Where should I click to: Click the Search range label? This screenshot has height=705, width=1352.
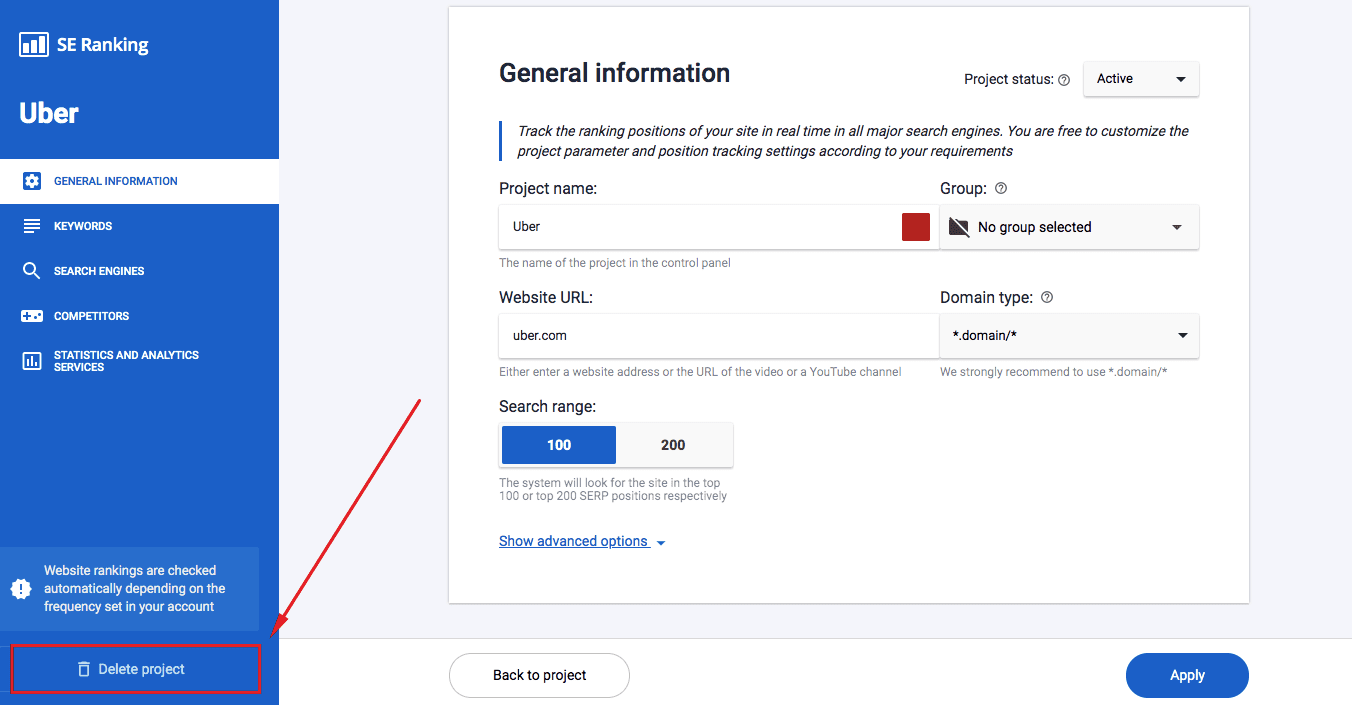point(547,407)
